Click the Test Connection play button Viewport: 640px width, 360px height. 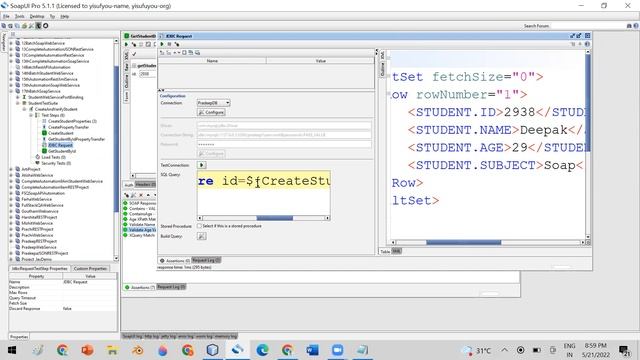coord(202,165)
